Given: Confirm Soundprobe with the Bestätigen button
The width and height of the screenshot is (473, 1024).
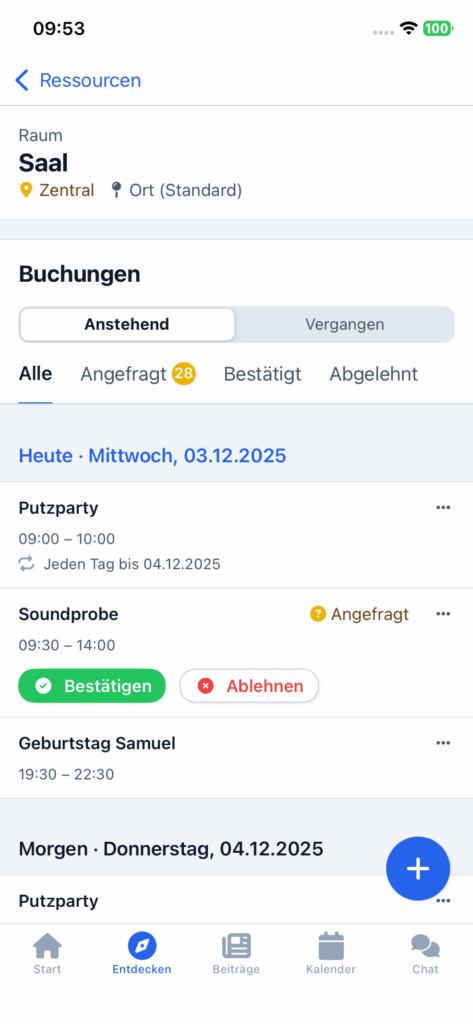Looking at the screenshot, I should (x=92, y=686).
